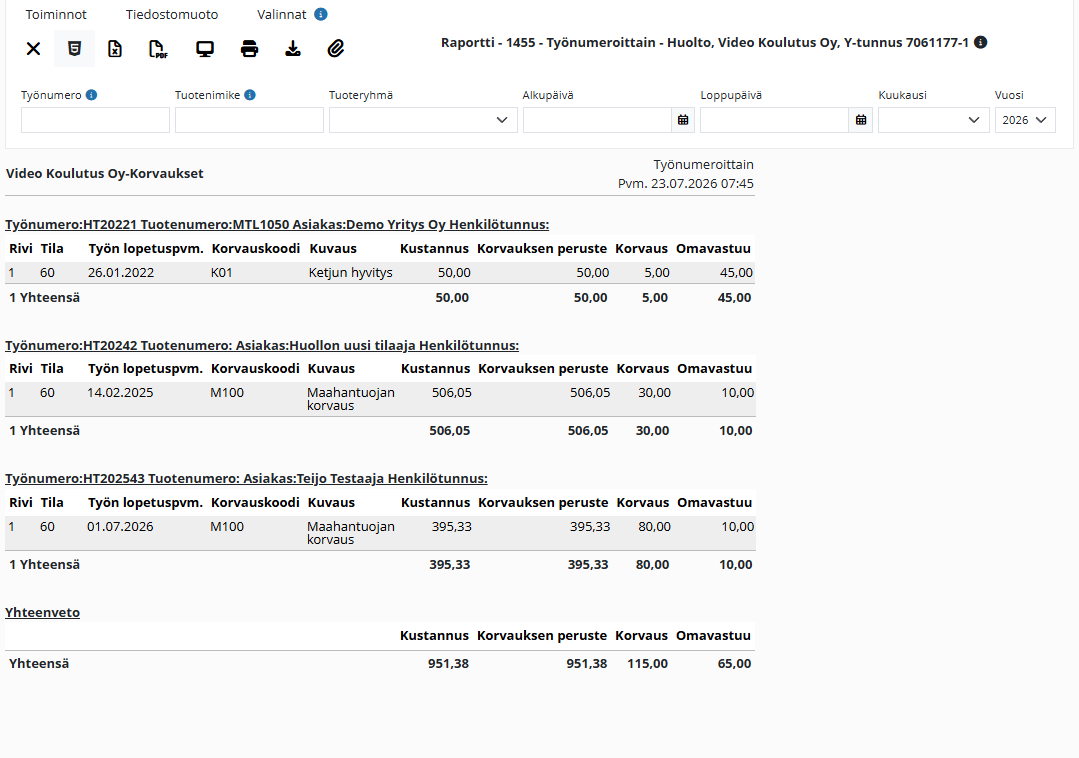
Task: Click the info icon after the Y-tunnus title
Action: [x=981, y=42]
